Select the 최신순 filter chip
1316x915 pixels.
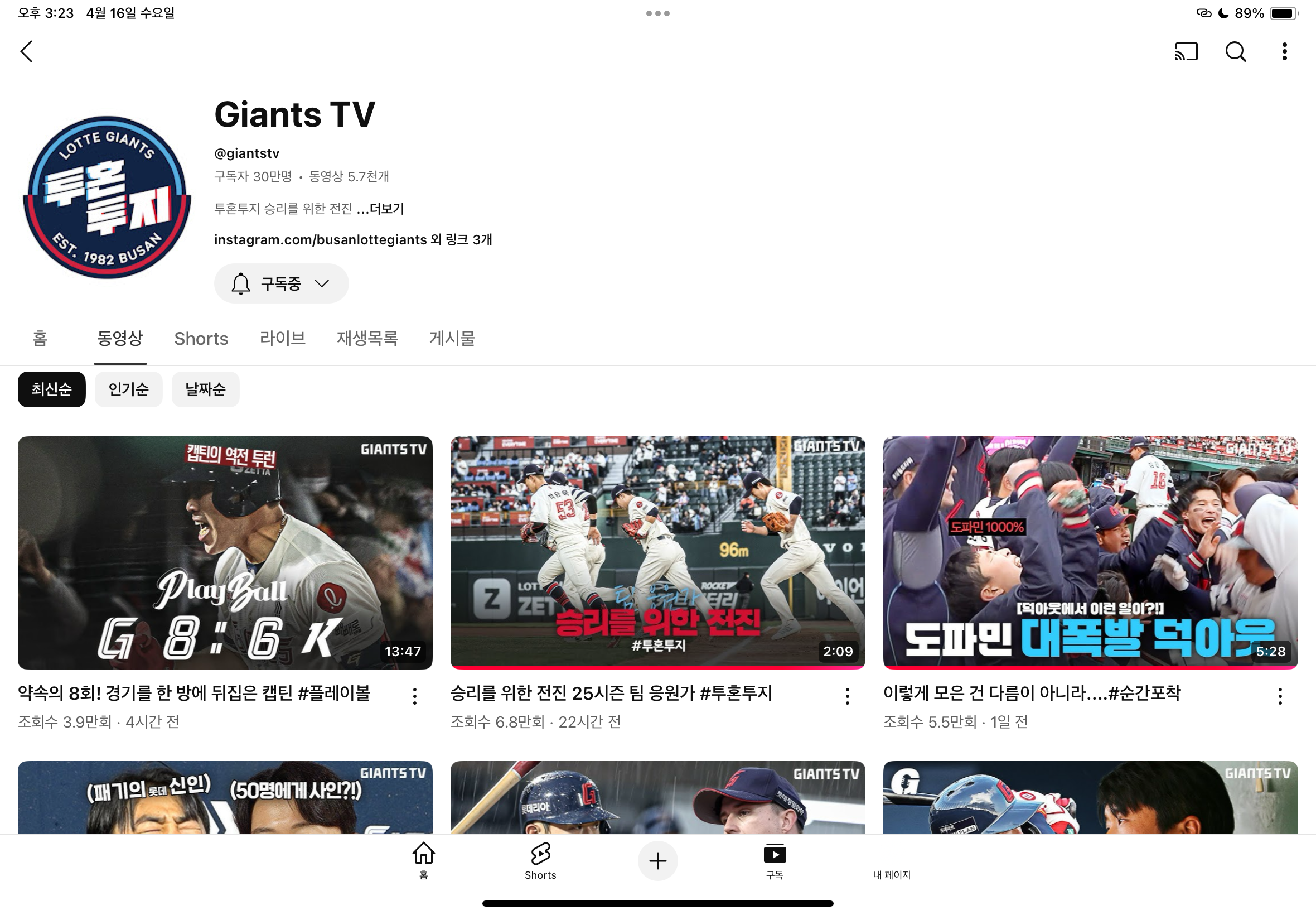pos(51,389)
